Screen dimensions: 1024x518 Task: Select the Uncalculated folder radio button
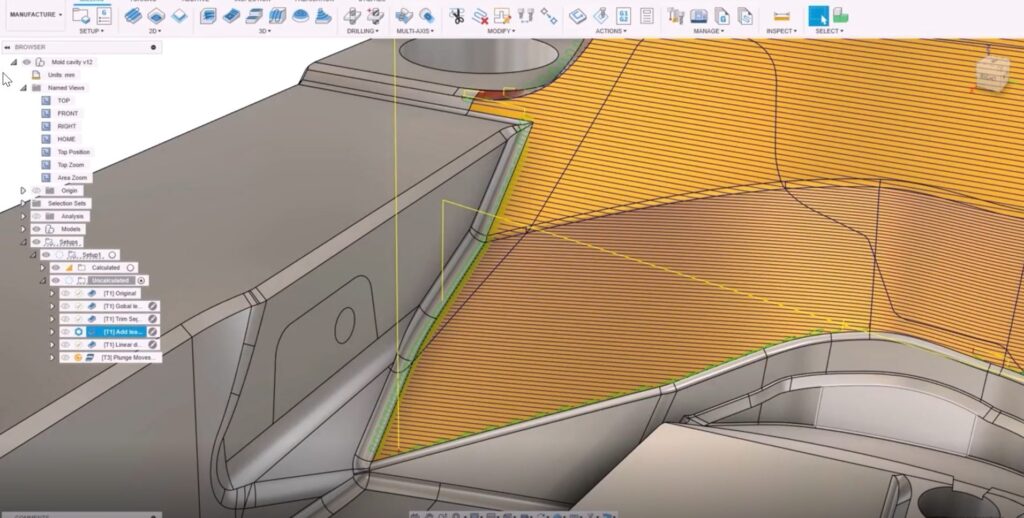pos(142,281)
